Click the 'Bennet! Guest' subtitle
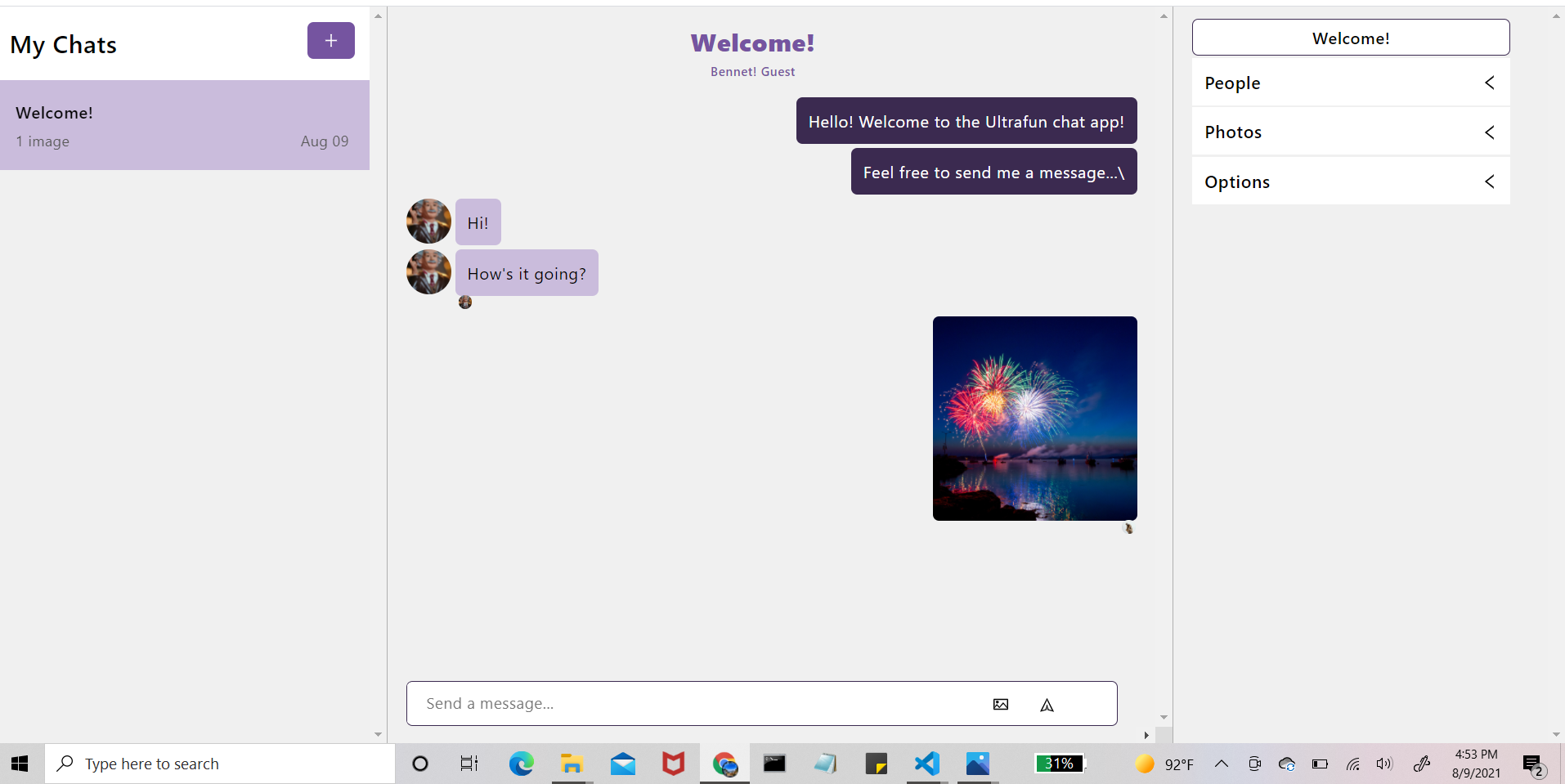Screen dimensions: 1565x784 752,72
